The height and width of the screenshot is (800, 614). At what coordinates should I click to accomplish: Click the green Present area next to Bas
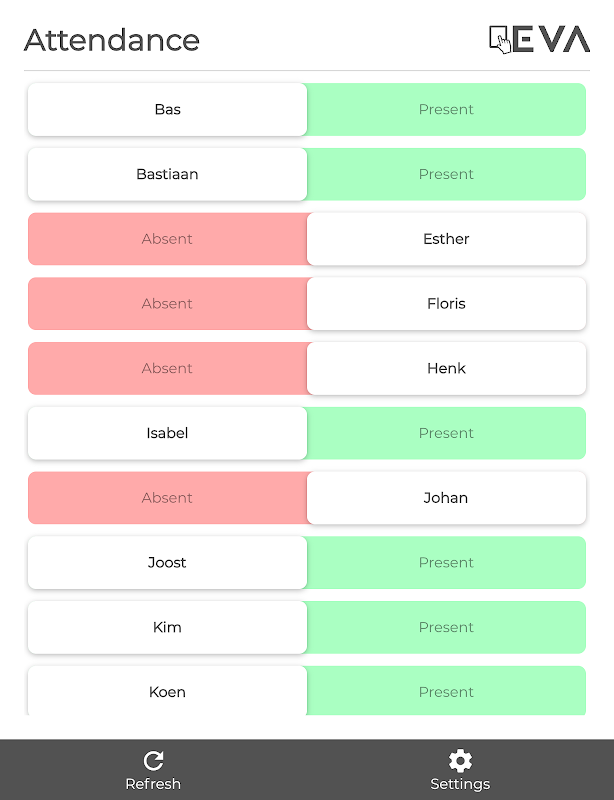(446, 109)
